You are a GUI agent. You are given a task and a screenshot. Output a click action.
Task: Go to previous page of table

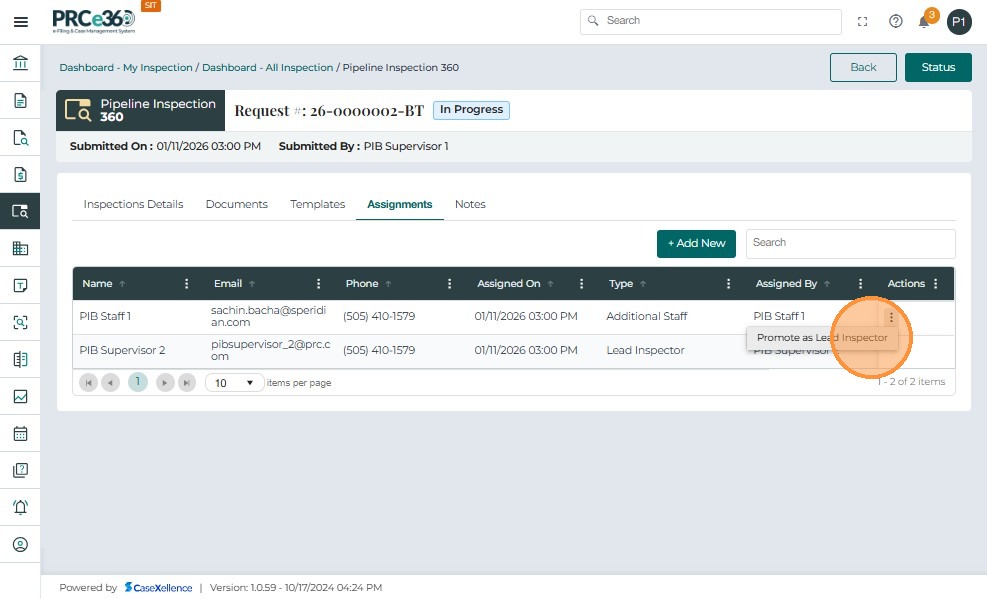pos(111,383)
